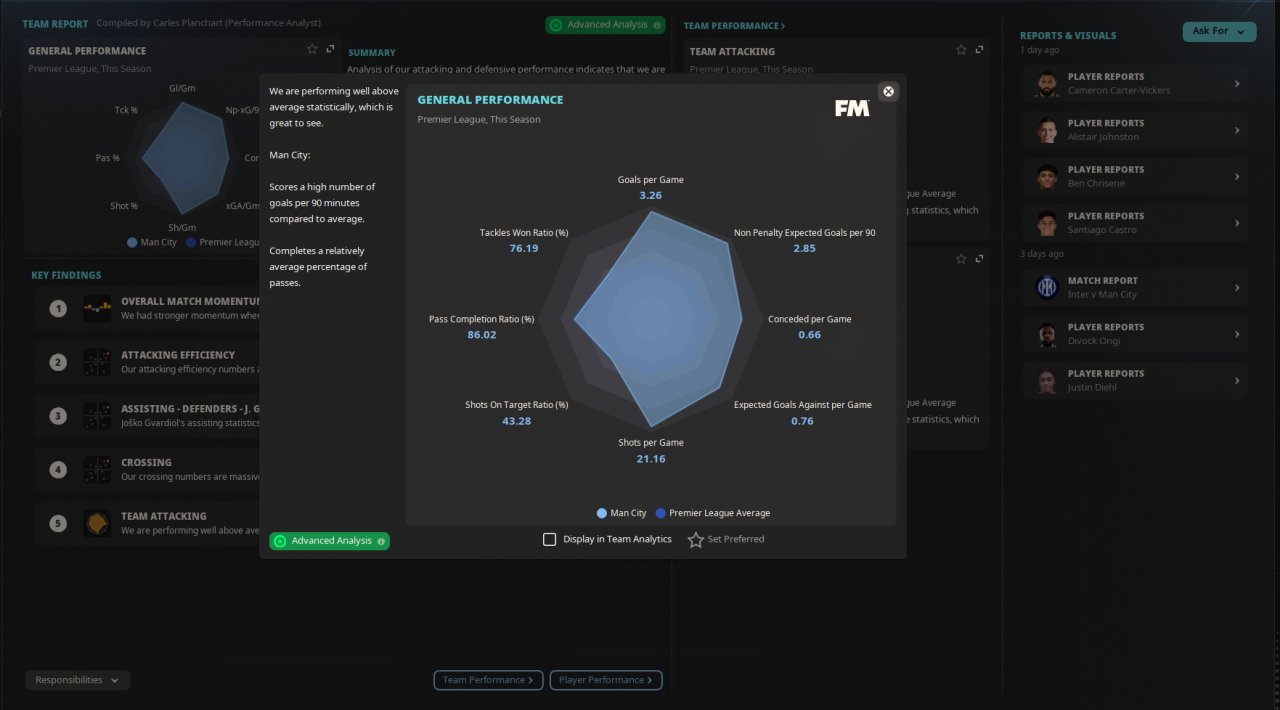Screen dimensions: 1280x710
Task: Click Santiago Castro portrait icon
Action: coord(1047,223)
